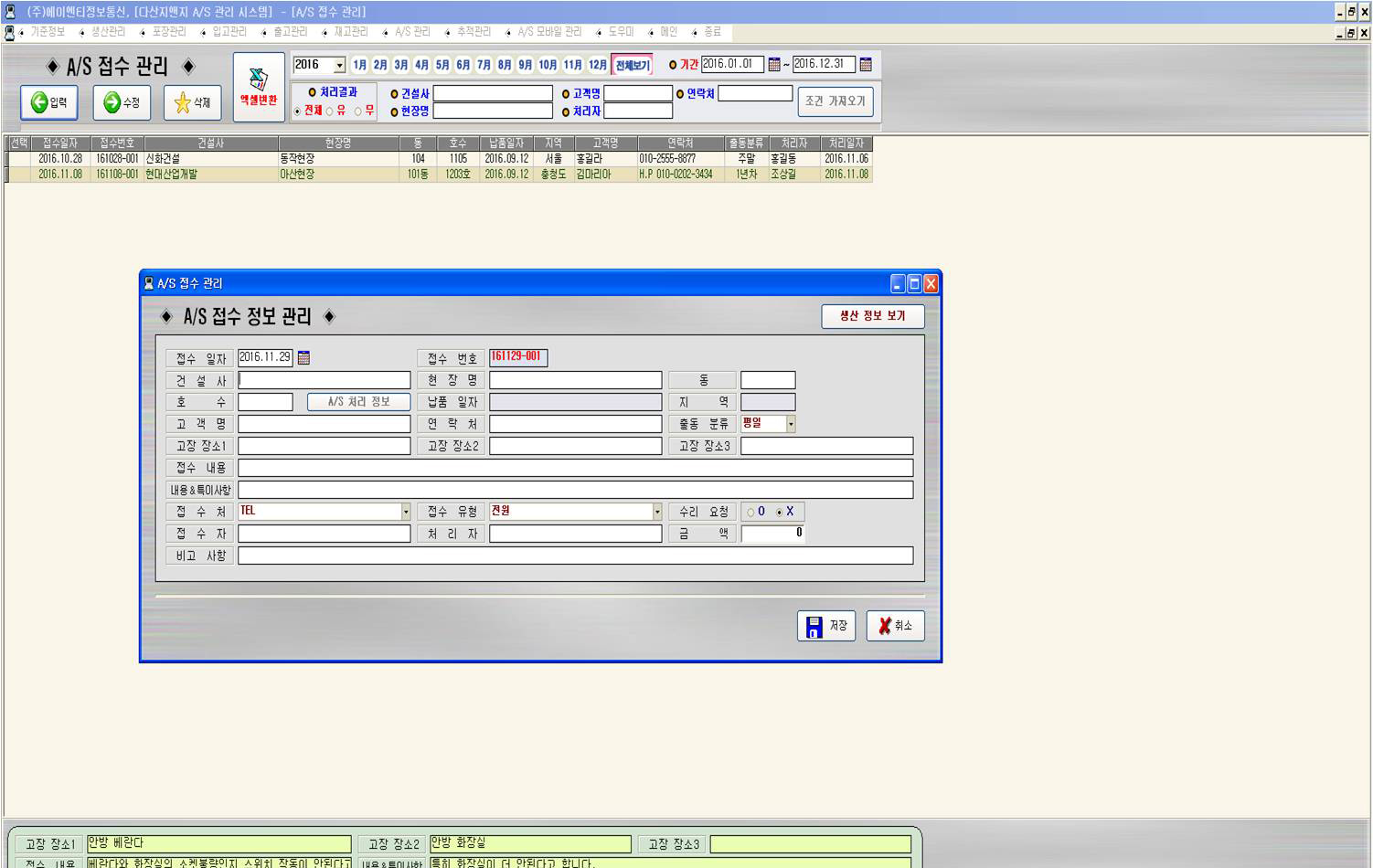Filter by month 6月
This screenshot has width=1373, height=868.
463,65
